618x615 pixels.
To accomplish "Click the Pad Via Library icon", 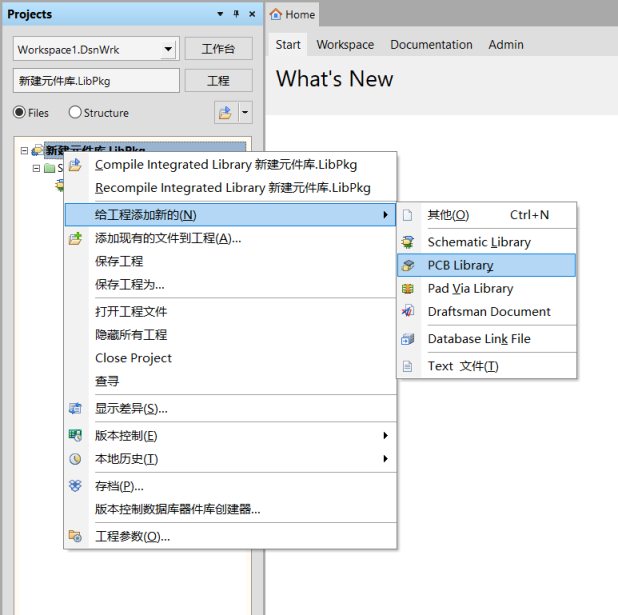I will (x=408, y=289).
